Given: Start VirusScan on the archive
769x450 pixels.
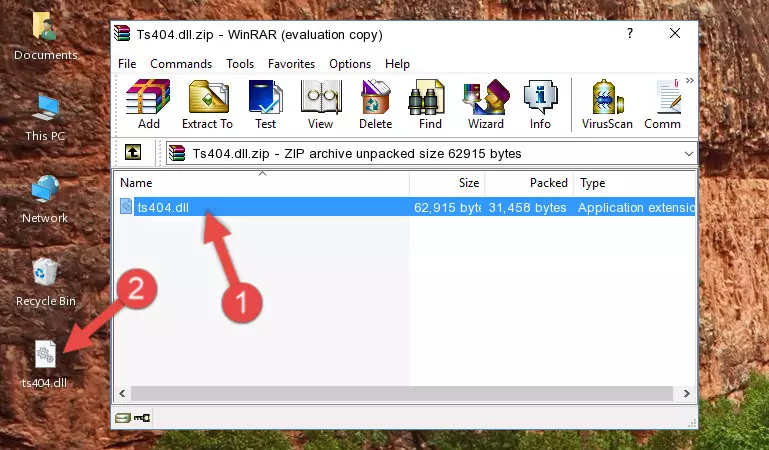Looking at the screenshot, I should (607, 104).
